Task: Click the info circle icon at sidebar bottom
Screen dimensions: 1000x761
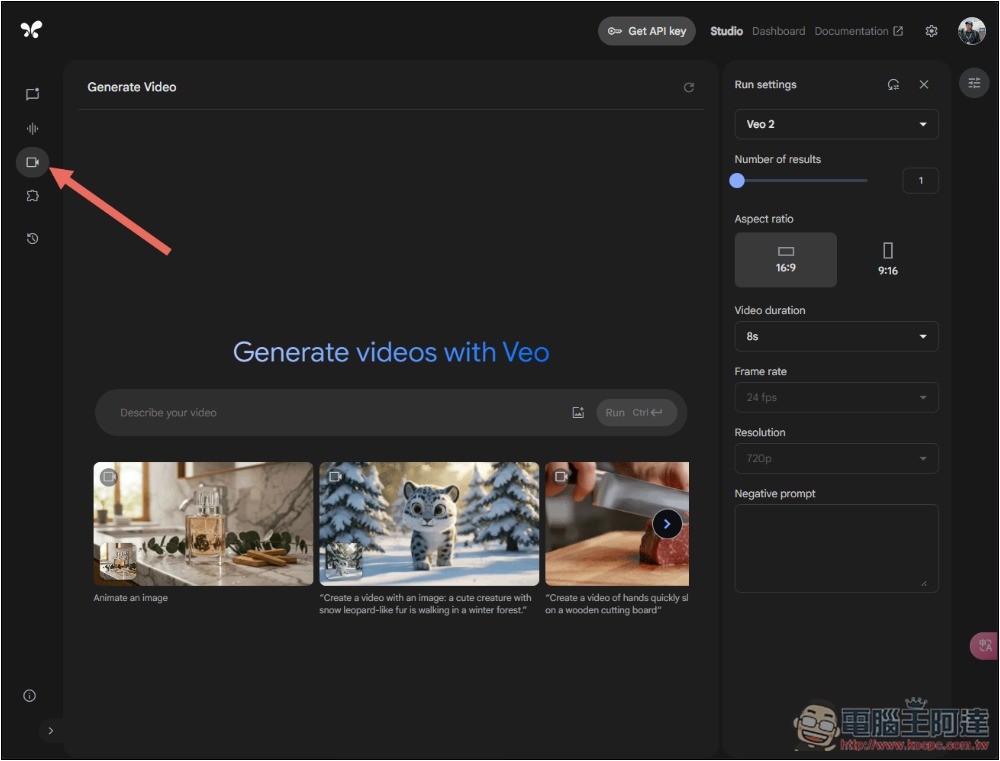Action: [29, 695]
